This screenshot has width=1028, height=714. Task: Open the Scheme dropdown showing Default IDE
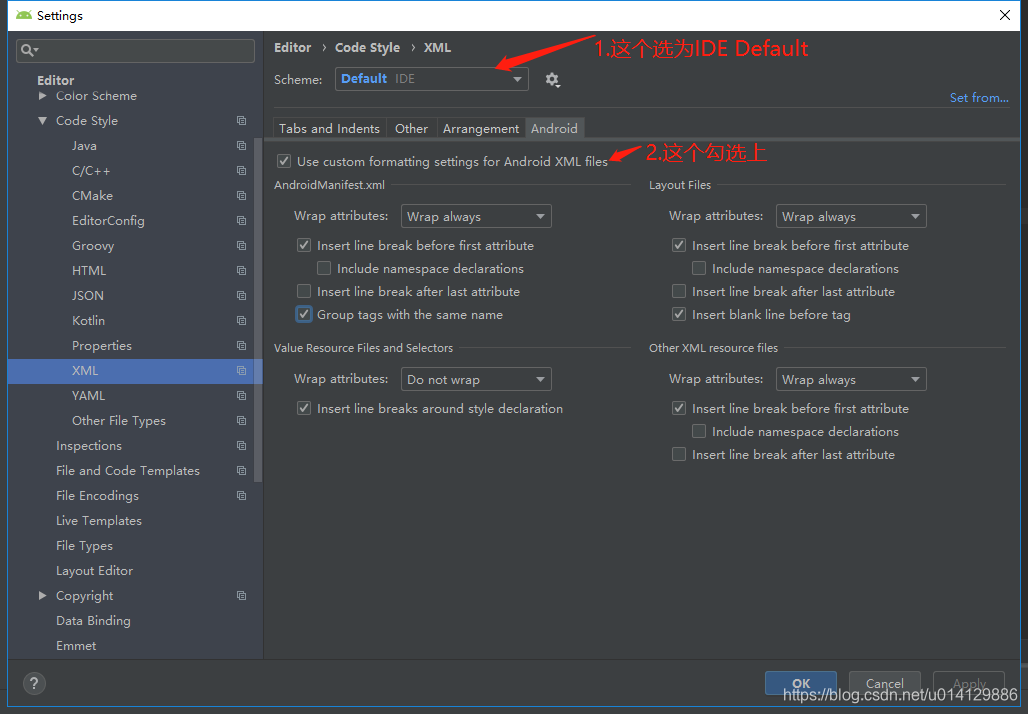tap(431, 79)
